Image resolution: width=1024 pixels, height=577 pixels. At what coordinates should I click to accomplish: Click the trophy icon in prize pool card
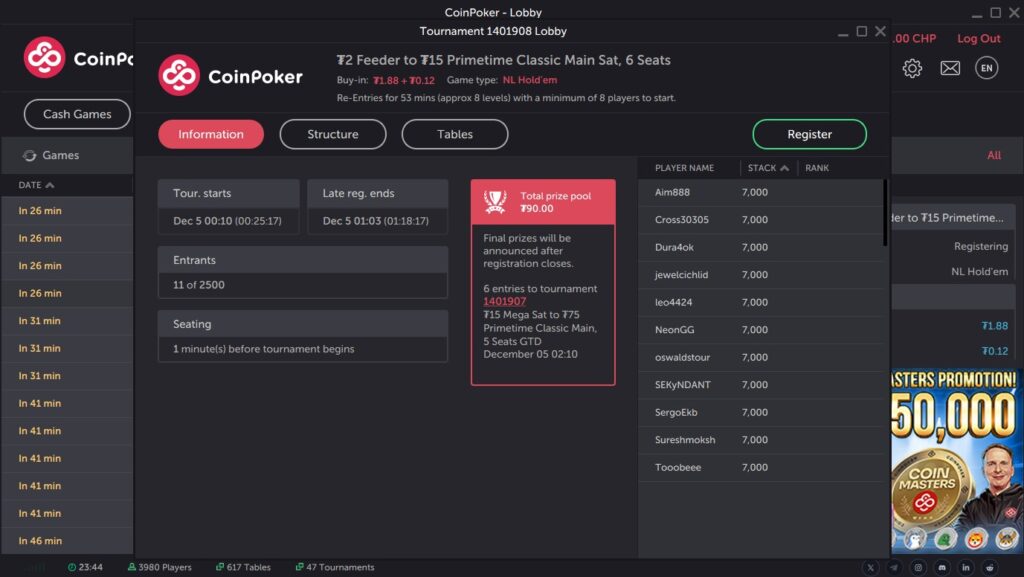tap(495, 202)
